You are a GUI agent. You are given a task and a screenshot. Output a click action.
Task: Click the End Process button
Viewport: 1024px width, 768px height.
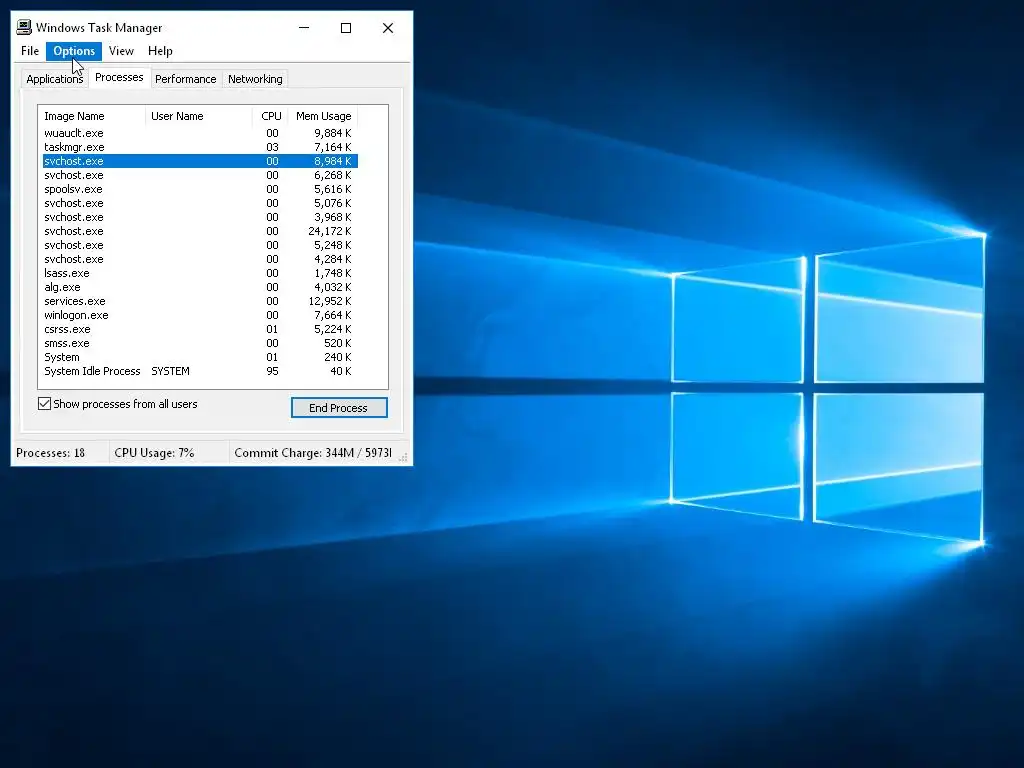coord(339,408)
